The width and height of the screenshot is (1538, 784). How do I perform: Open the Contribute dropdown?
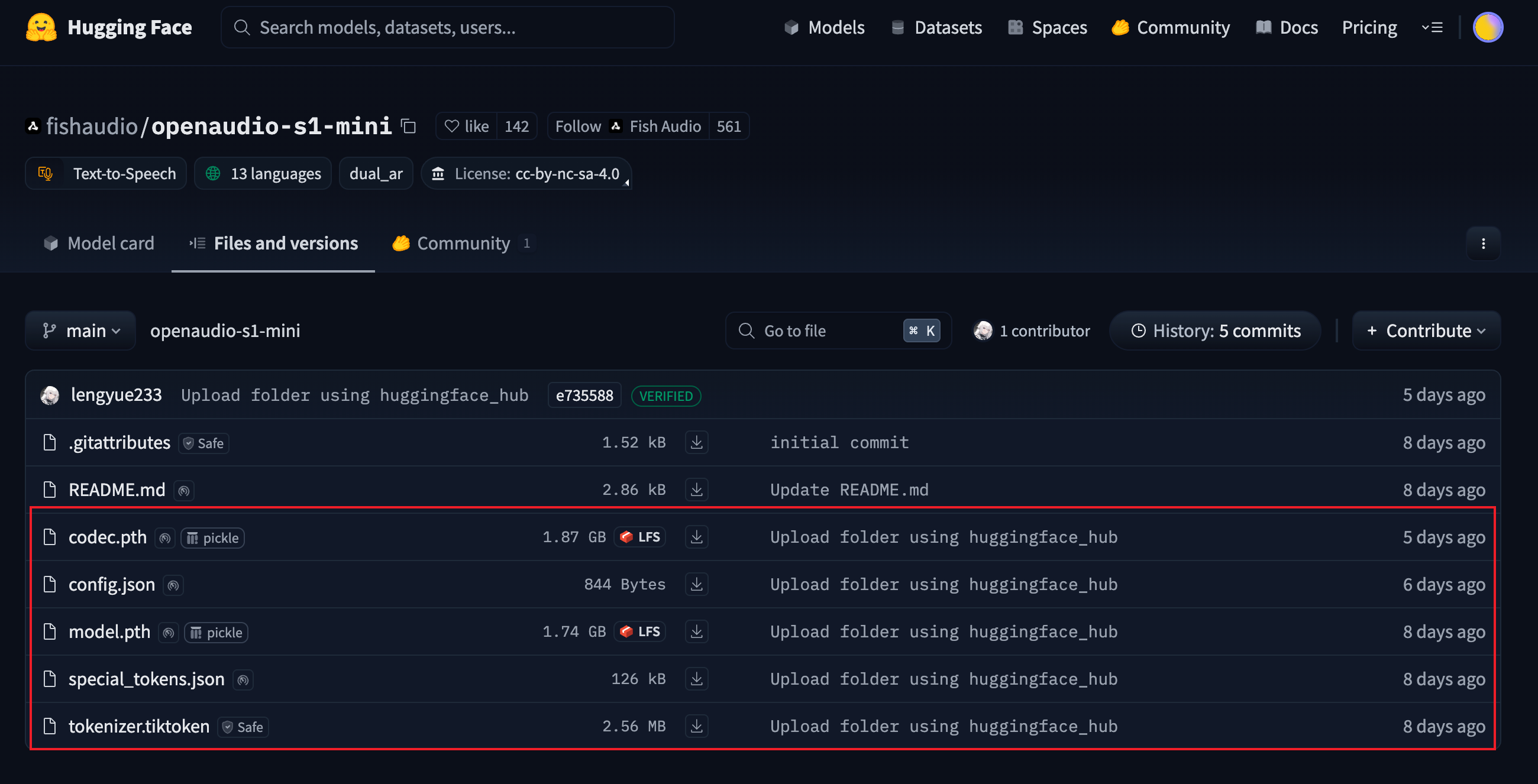tap(1426, 331)
